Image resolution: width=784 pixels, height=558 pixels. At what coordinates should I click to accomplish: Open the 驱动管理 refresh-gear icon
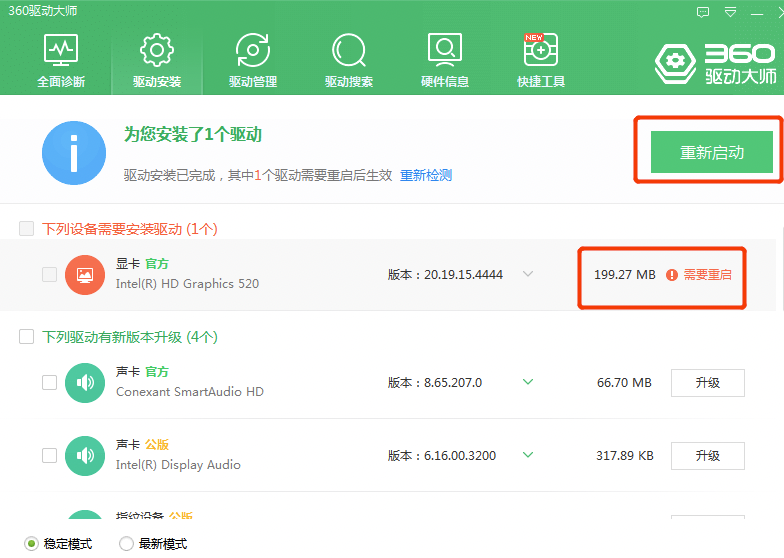pos(253,50)
